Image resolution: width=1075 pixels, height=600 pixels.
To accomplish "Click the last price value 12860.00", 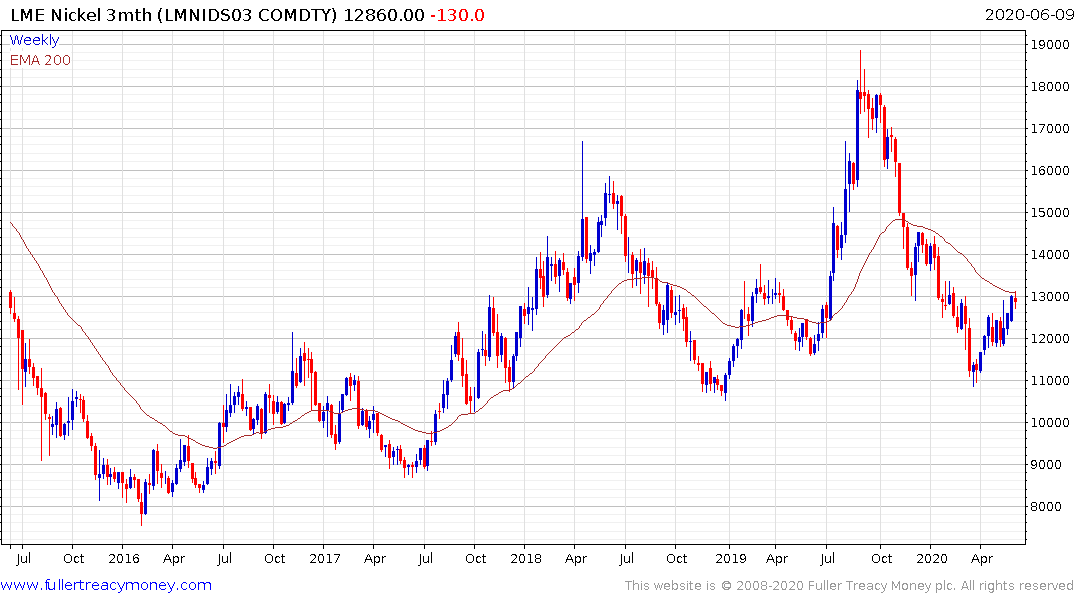I will pyautogui.click(x=384, y=15).
